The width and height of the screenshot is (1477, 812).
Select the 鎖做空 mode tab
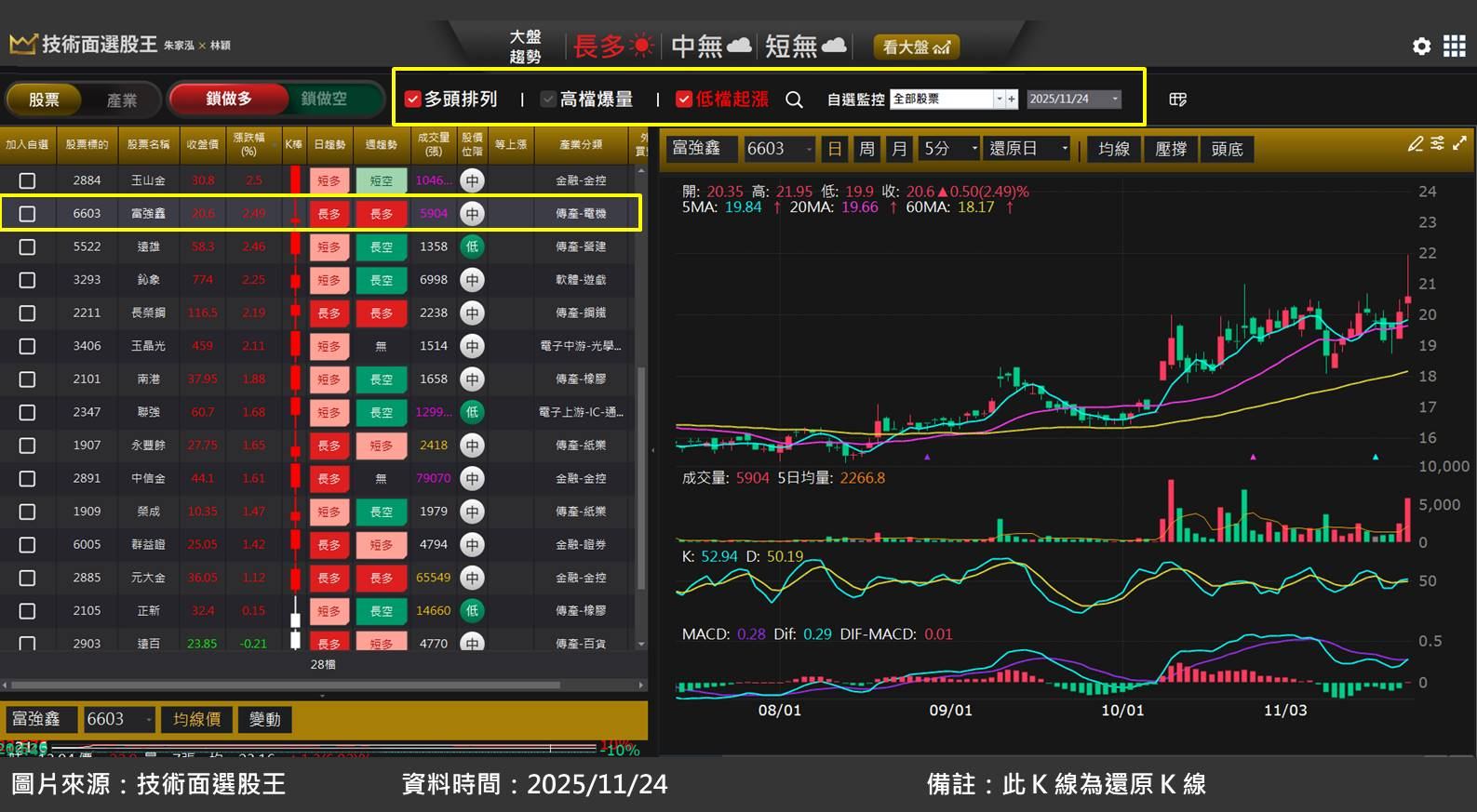tap(324, 99)
